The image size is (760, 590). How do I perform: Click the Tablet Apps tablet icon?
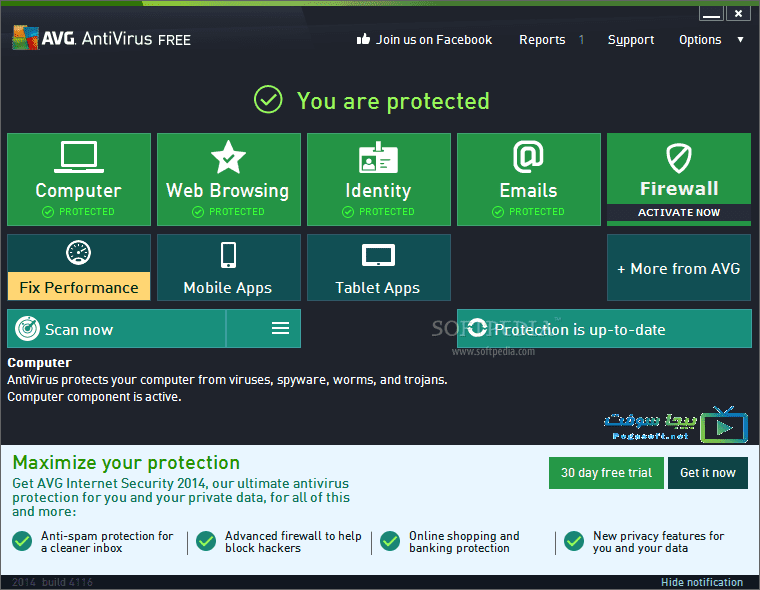[378, 255]
